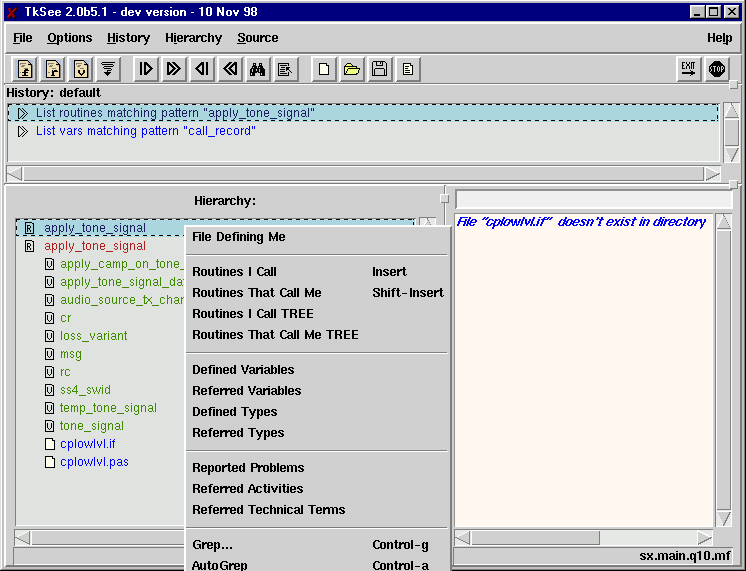
Task: Click the R icon beside red apply_tone_signal
Action: 29,246
